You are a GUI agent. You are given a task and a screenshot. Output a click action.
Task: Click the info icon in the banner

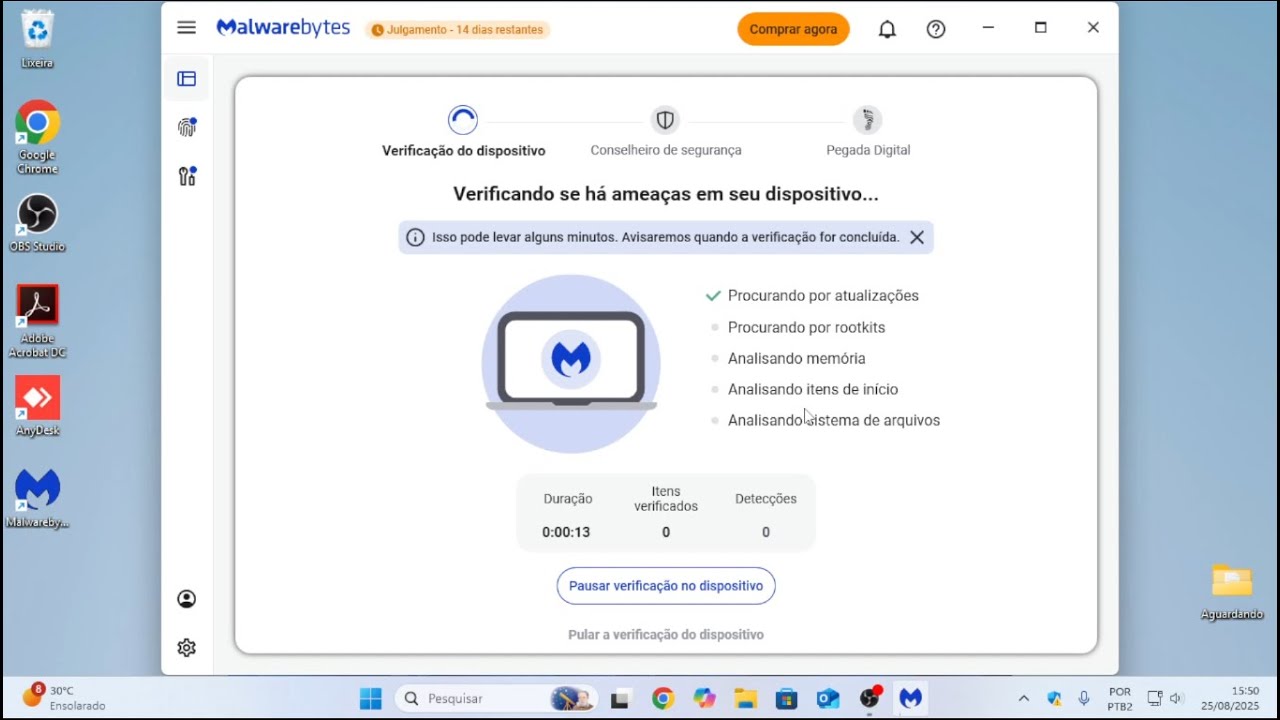pyautogui.click(x=415, y=237)
